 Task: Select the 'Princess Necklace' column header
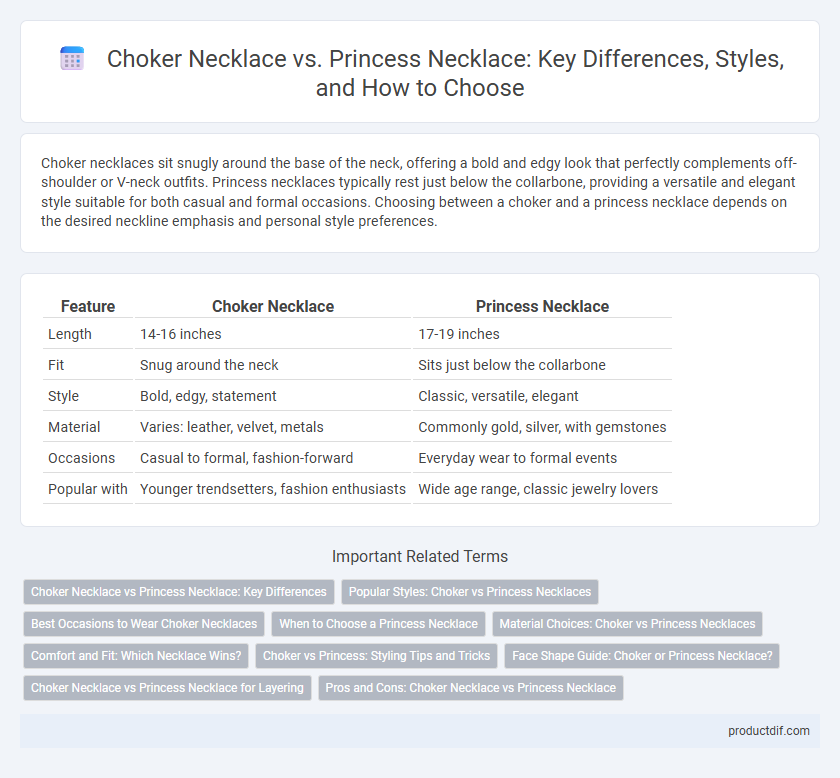542,306
